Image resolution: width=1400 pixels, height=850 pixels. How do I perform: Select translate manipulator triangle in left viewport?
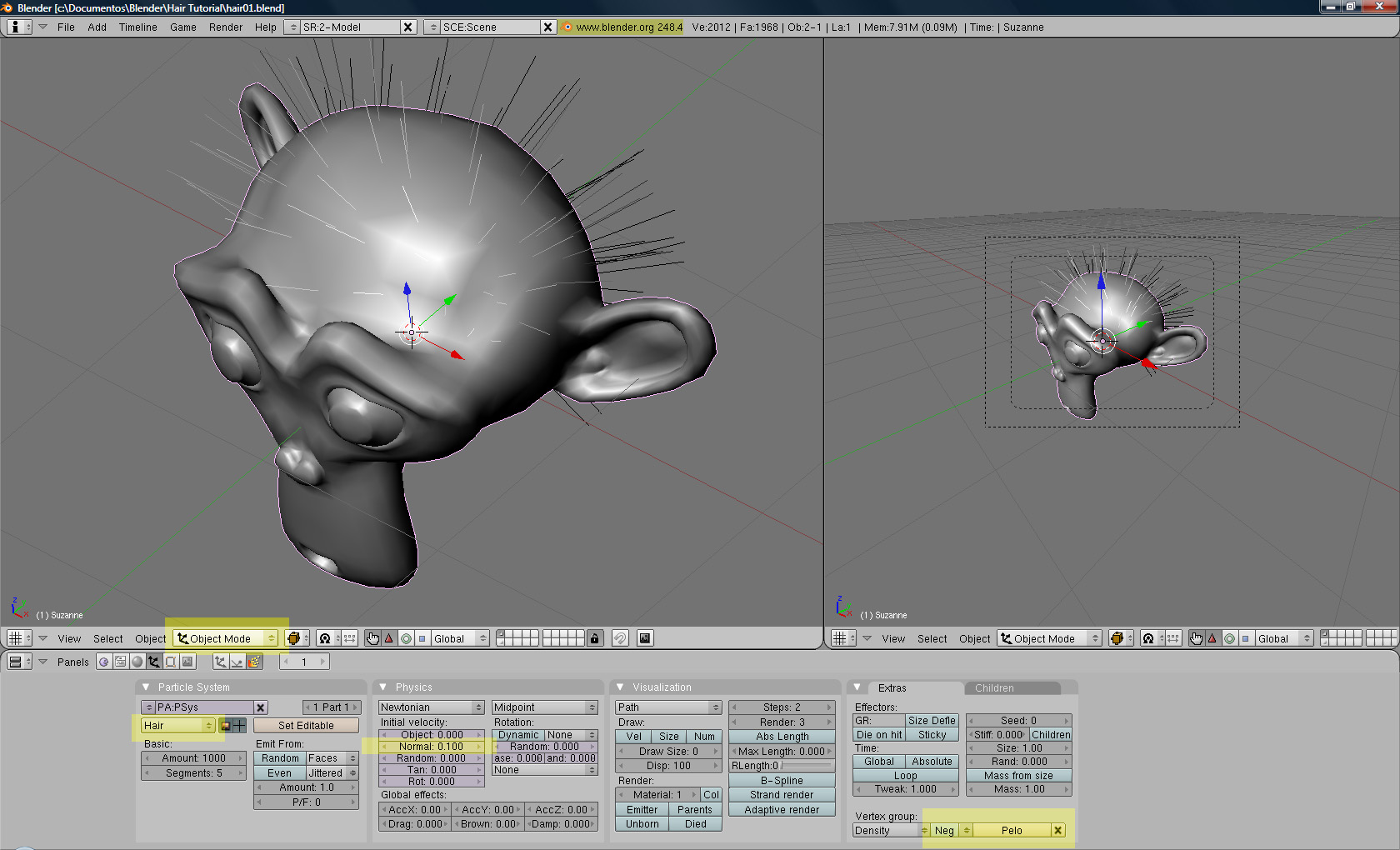click(389, 638)
